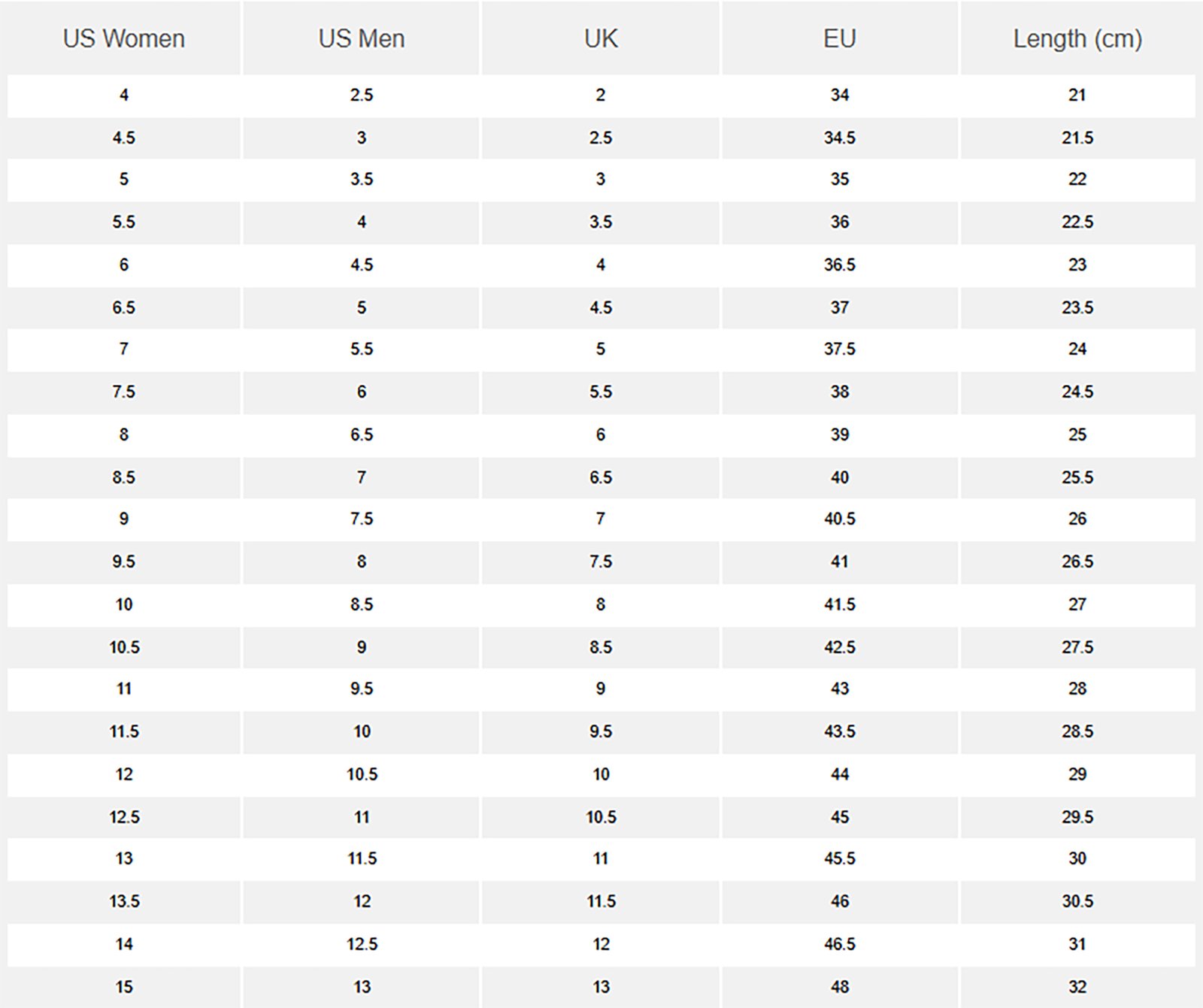This screenshot has width=1203, height=1008.
Task: Click the US Men column header
Action: point(362,38)
